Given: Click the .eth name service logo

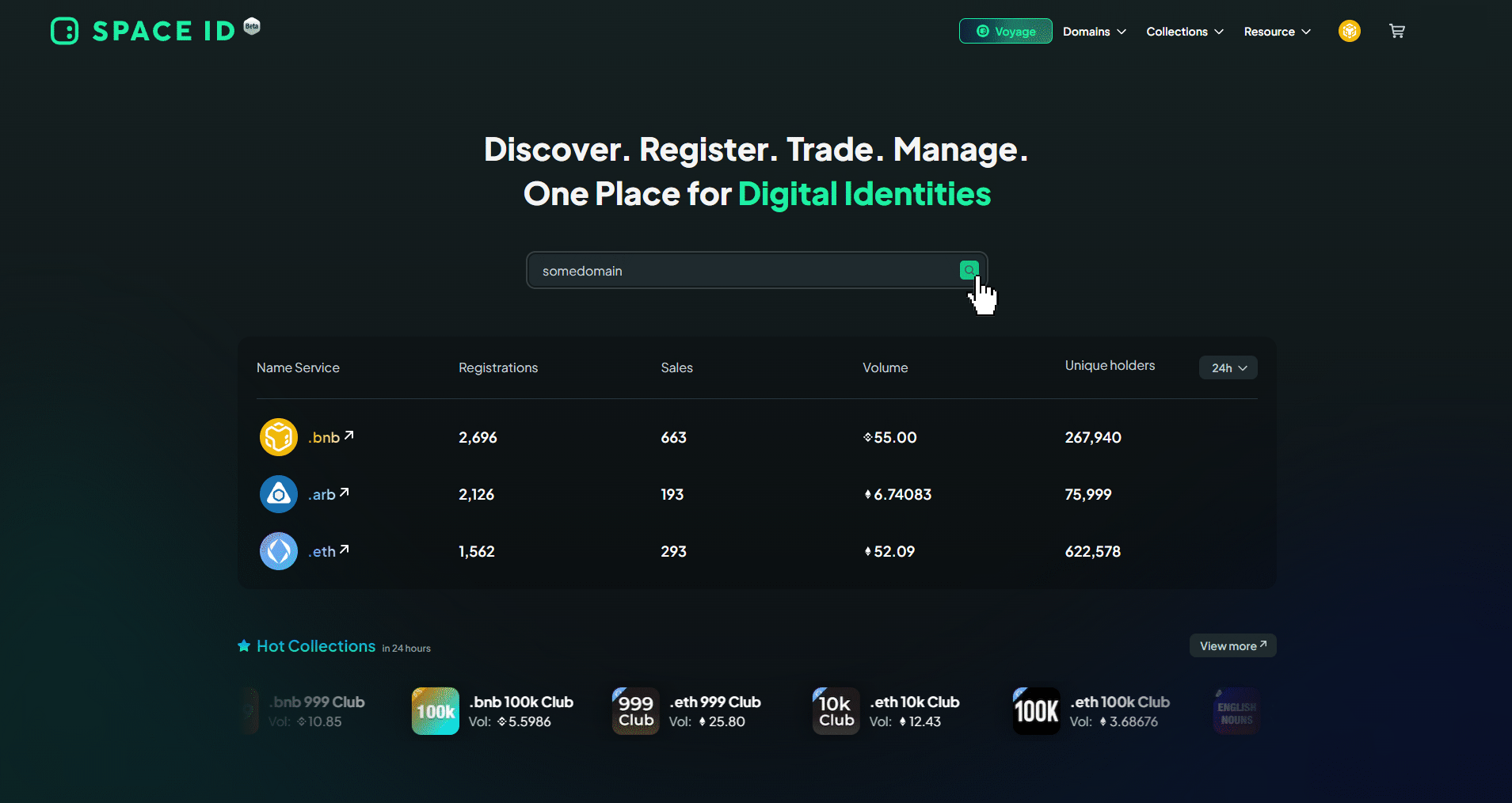Looking at the screenshot, I should (279, 551).
